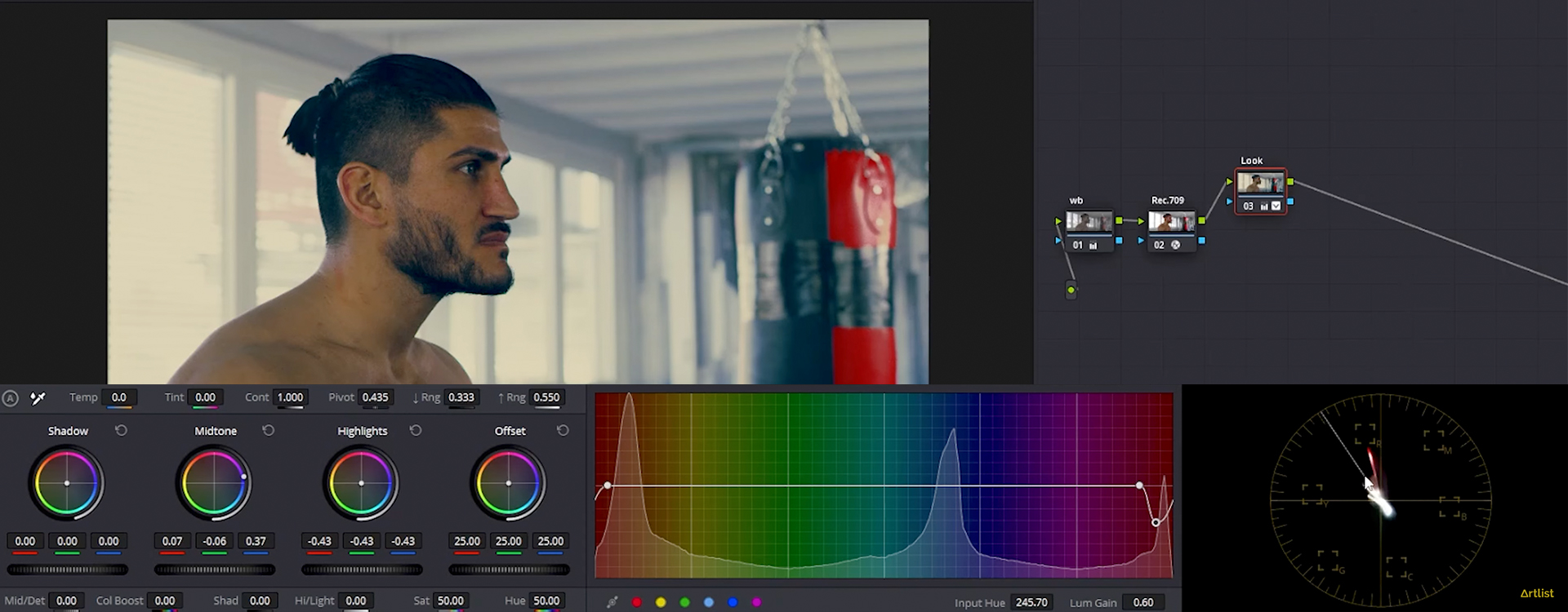Click the lowered control point on hue curve
The height and width of the screenshot is (612, 1568).
point(1156,522)
